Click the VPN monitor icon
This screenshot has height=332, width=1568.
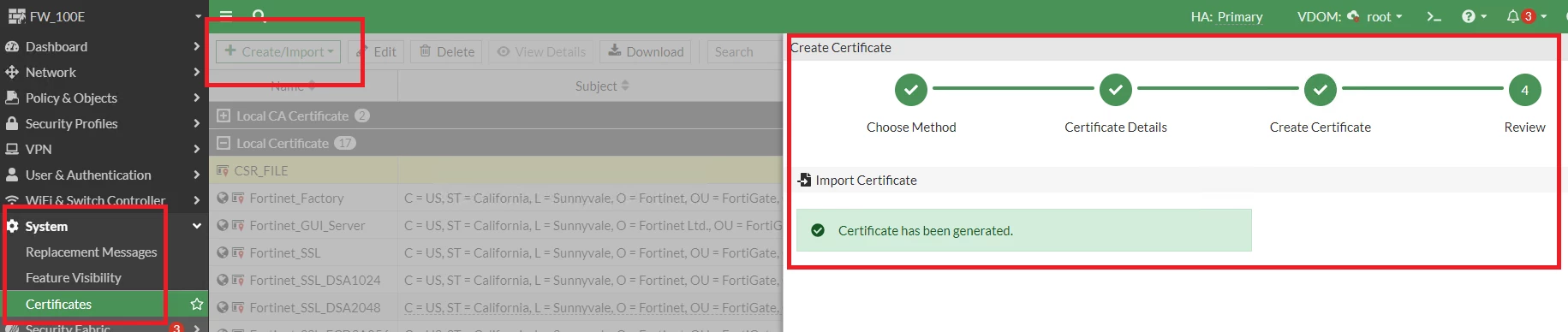click(12, 149)
